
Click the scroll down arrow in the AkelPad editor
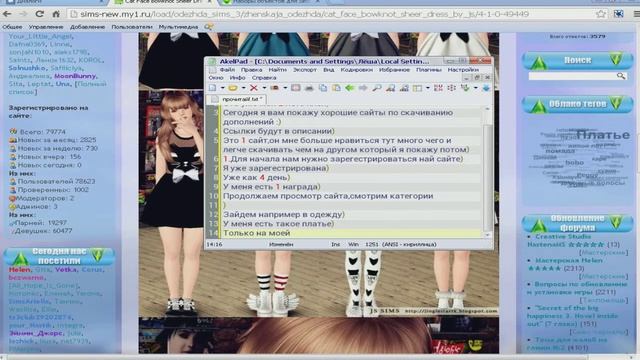487,235
